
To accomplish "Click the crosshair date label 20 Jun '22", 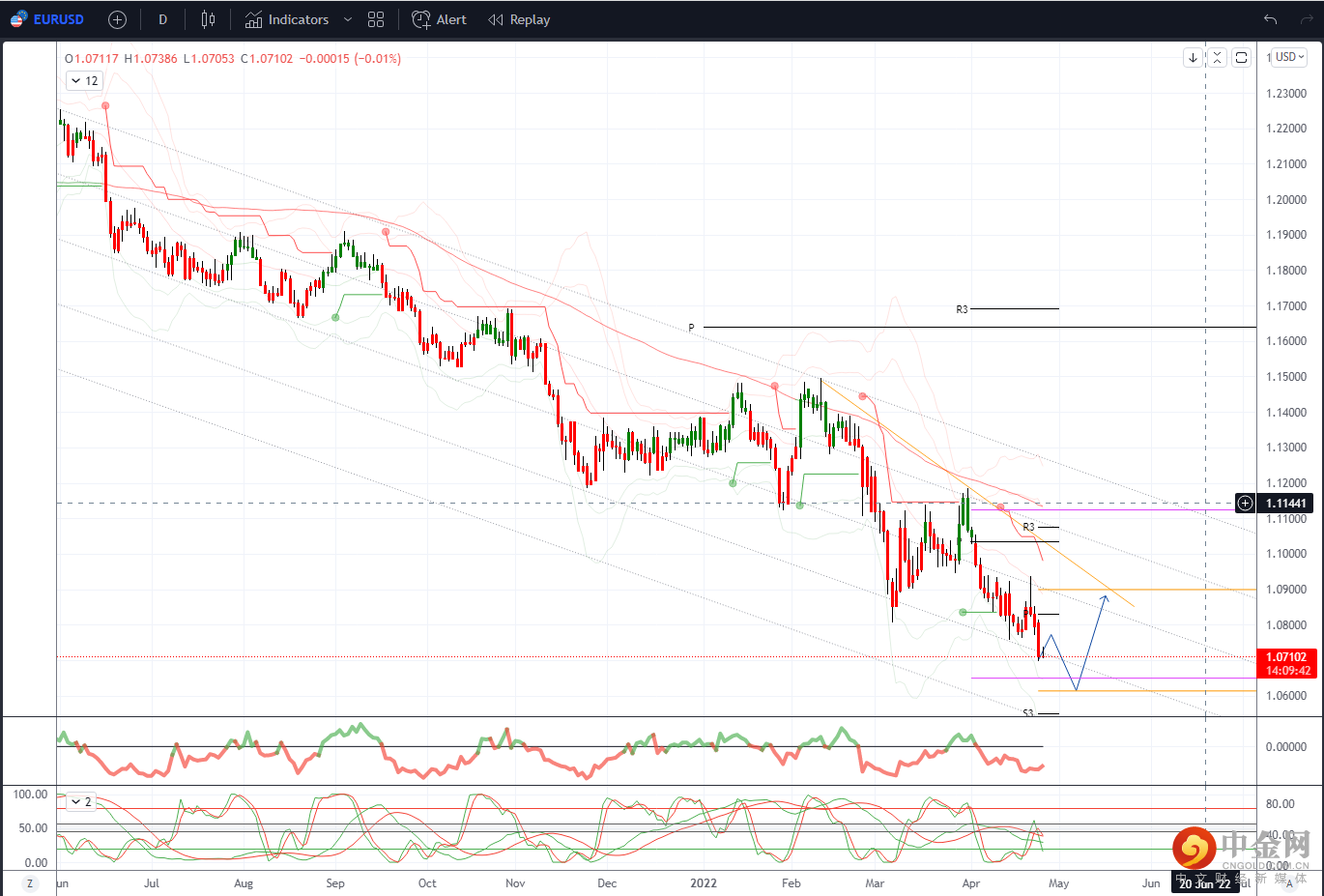I will tap(1205, 883).
